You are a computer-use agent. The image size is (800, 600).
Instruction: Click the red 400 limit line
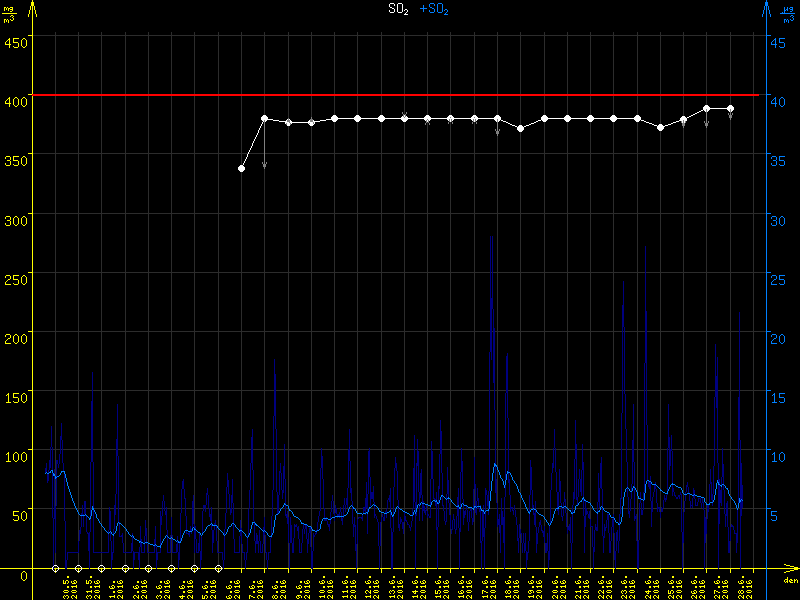[x=400, y=95]
